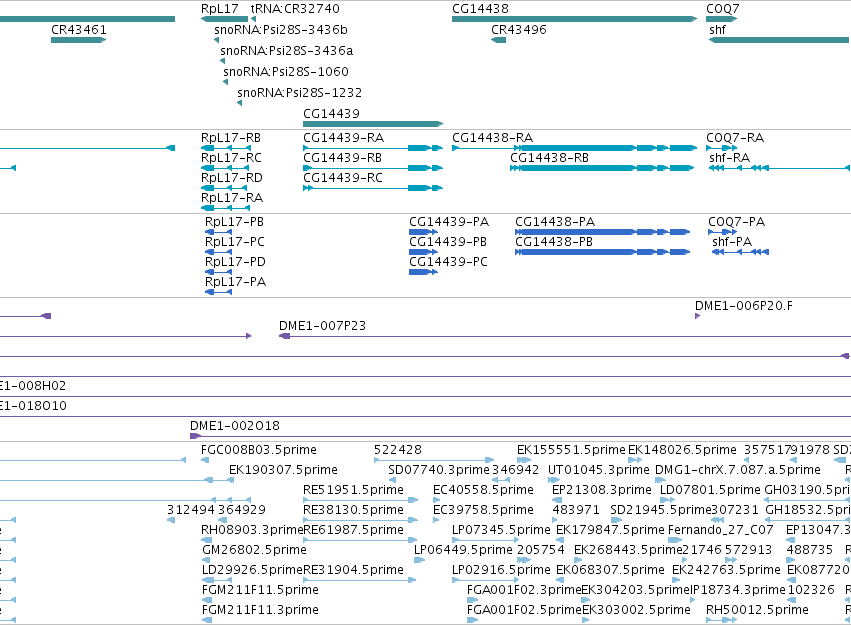Click EST EK303002.5prime
851x625 pixels.
click(x=636, y=610)
